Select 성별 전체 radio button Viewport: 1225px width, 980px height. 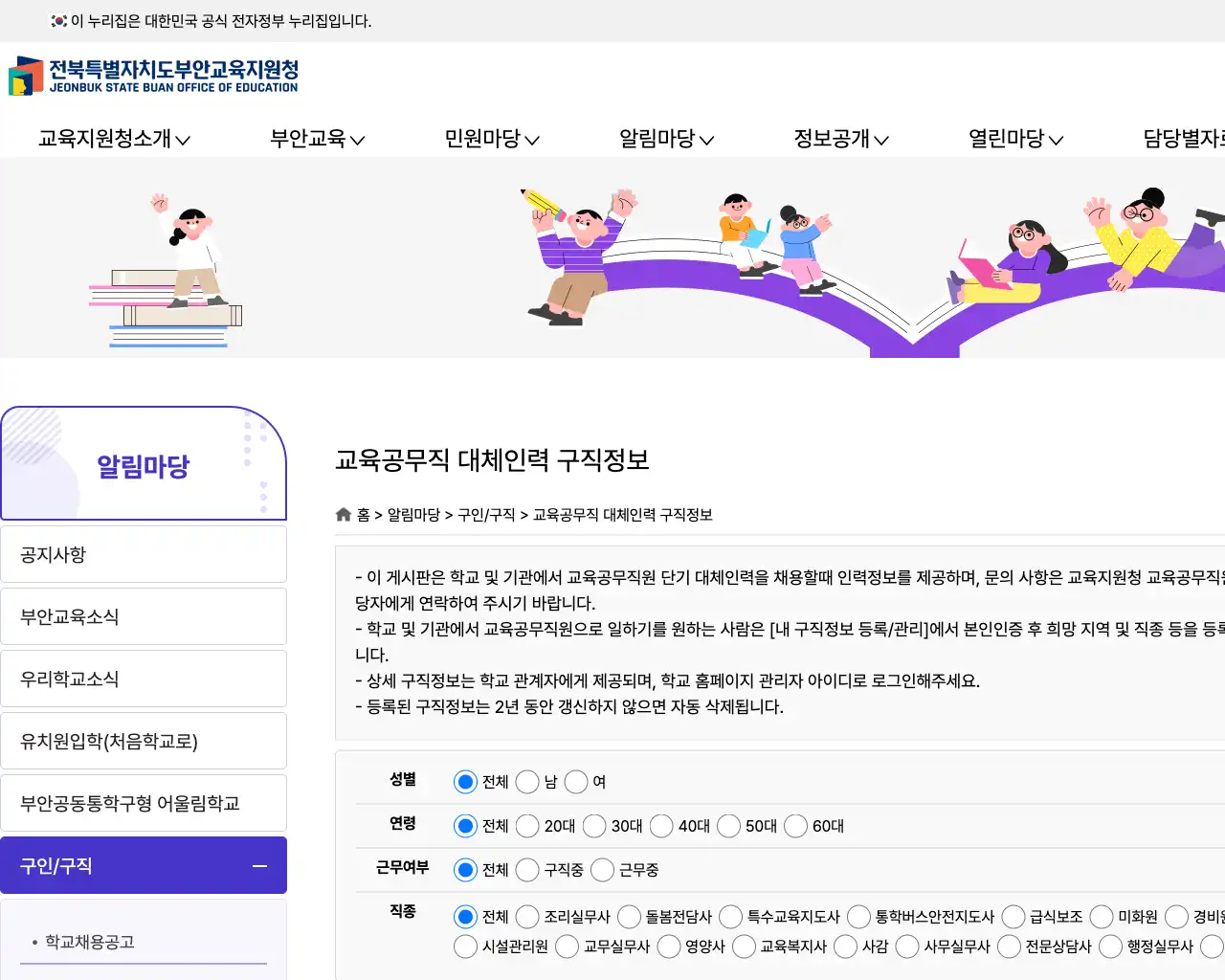465,782
